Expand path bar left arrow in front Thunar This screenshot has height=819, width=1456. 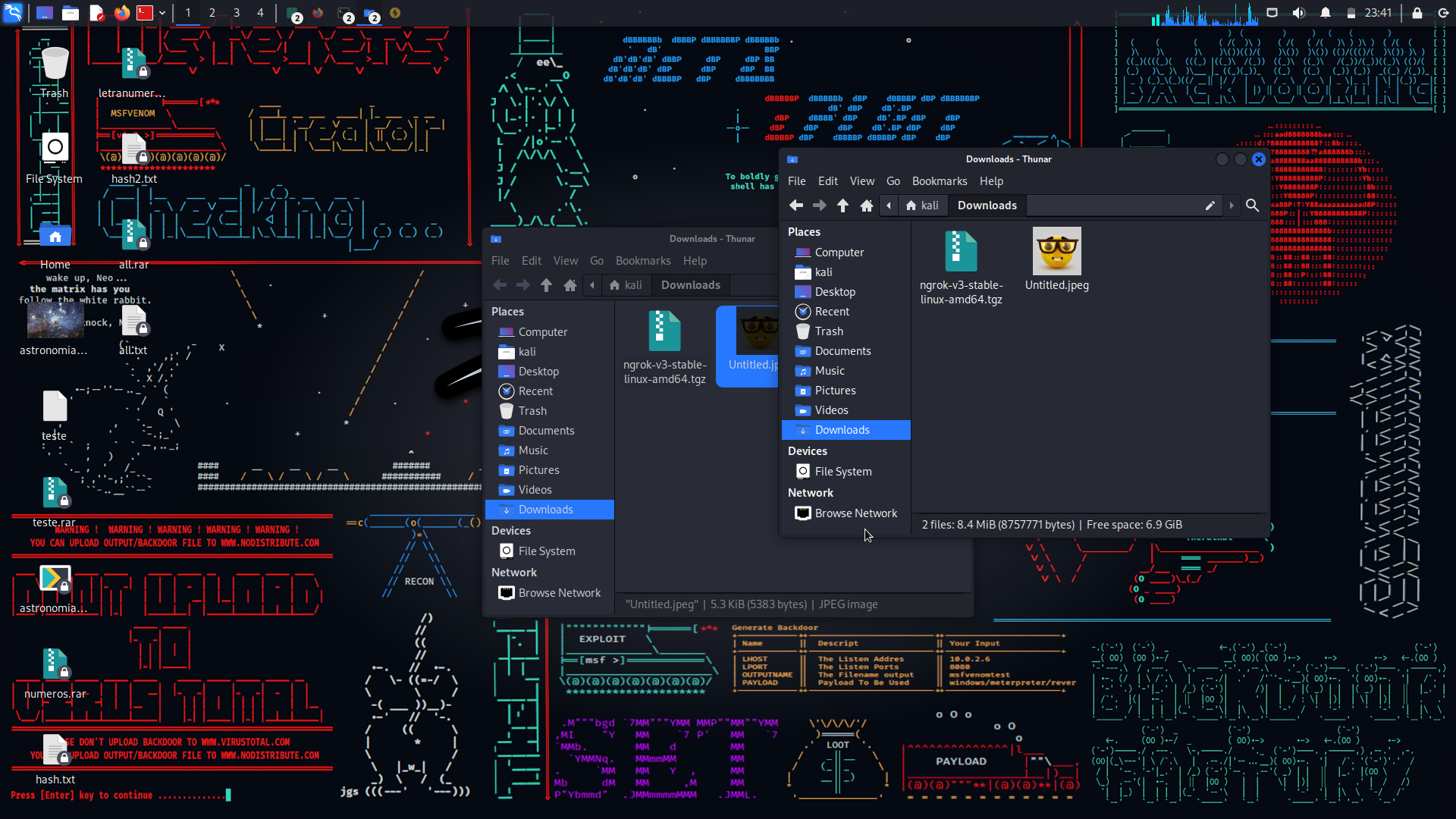pos(889,206)
